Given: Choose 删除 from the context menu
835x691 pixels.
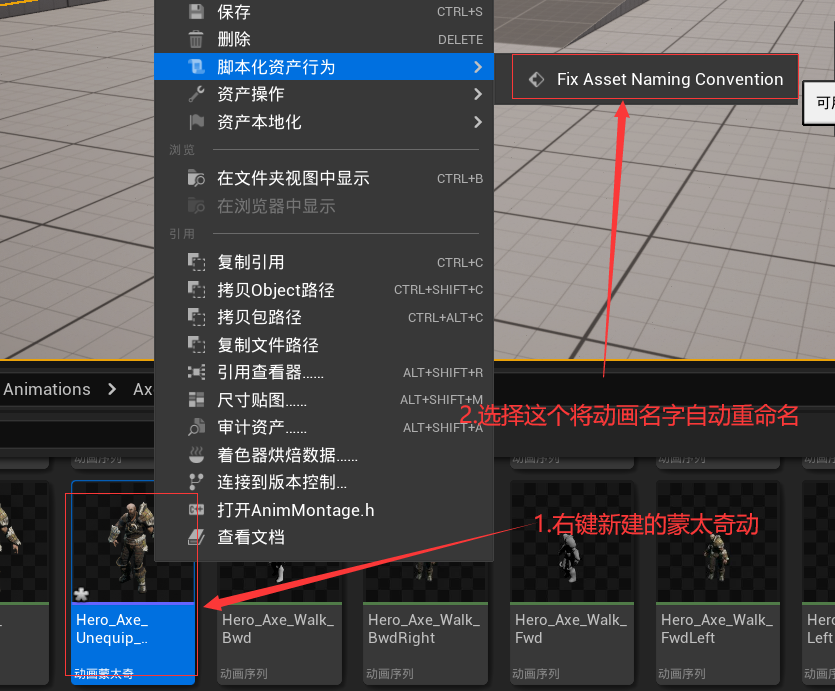Looking at the screenshot, I should click(x=324, y=39).
